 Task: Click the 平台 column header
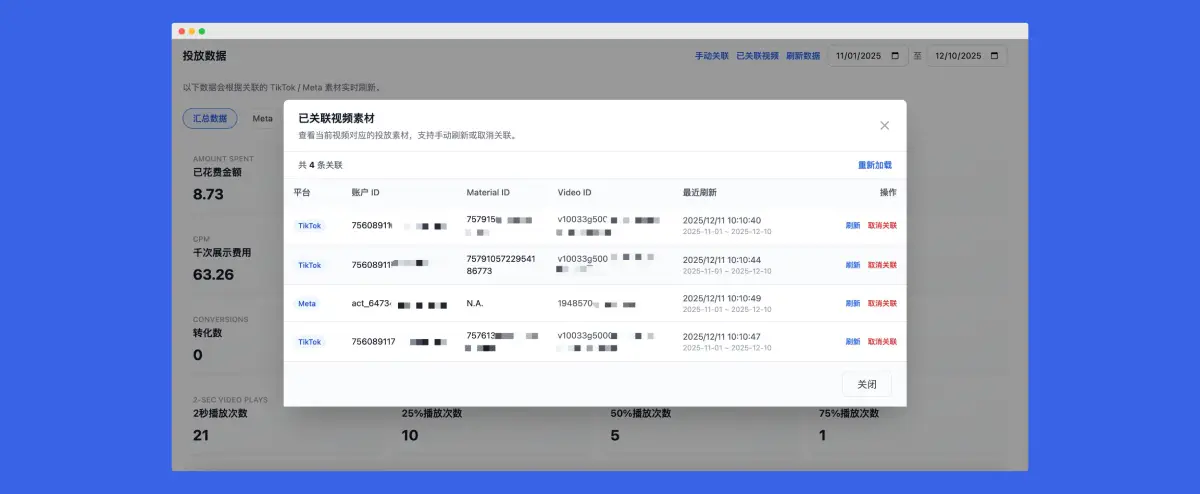(x=302, y=192)
